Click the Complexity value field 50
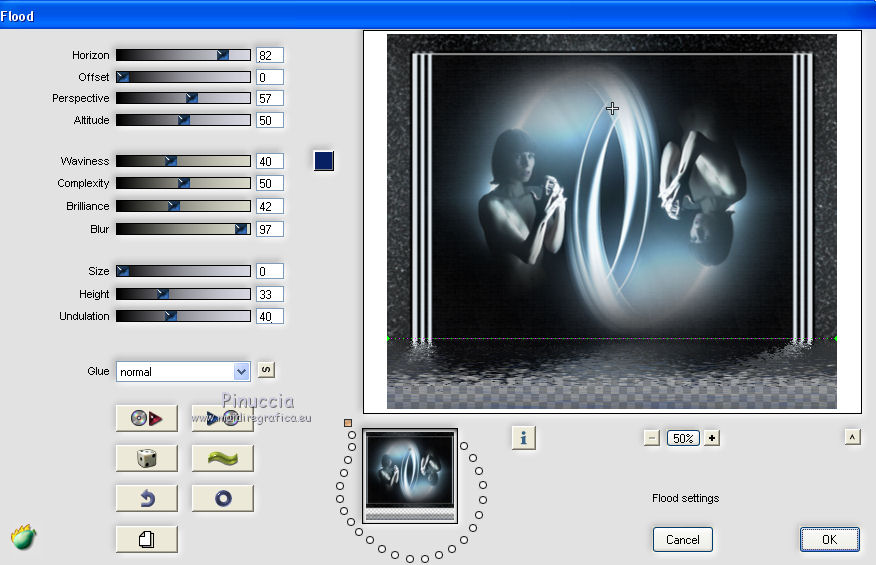The image size is (876, 565). click(270, 183)
